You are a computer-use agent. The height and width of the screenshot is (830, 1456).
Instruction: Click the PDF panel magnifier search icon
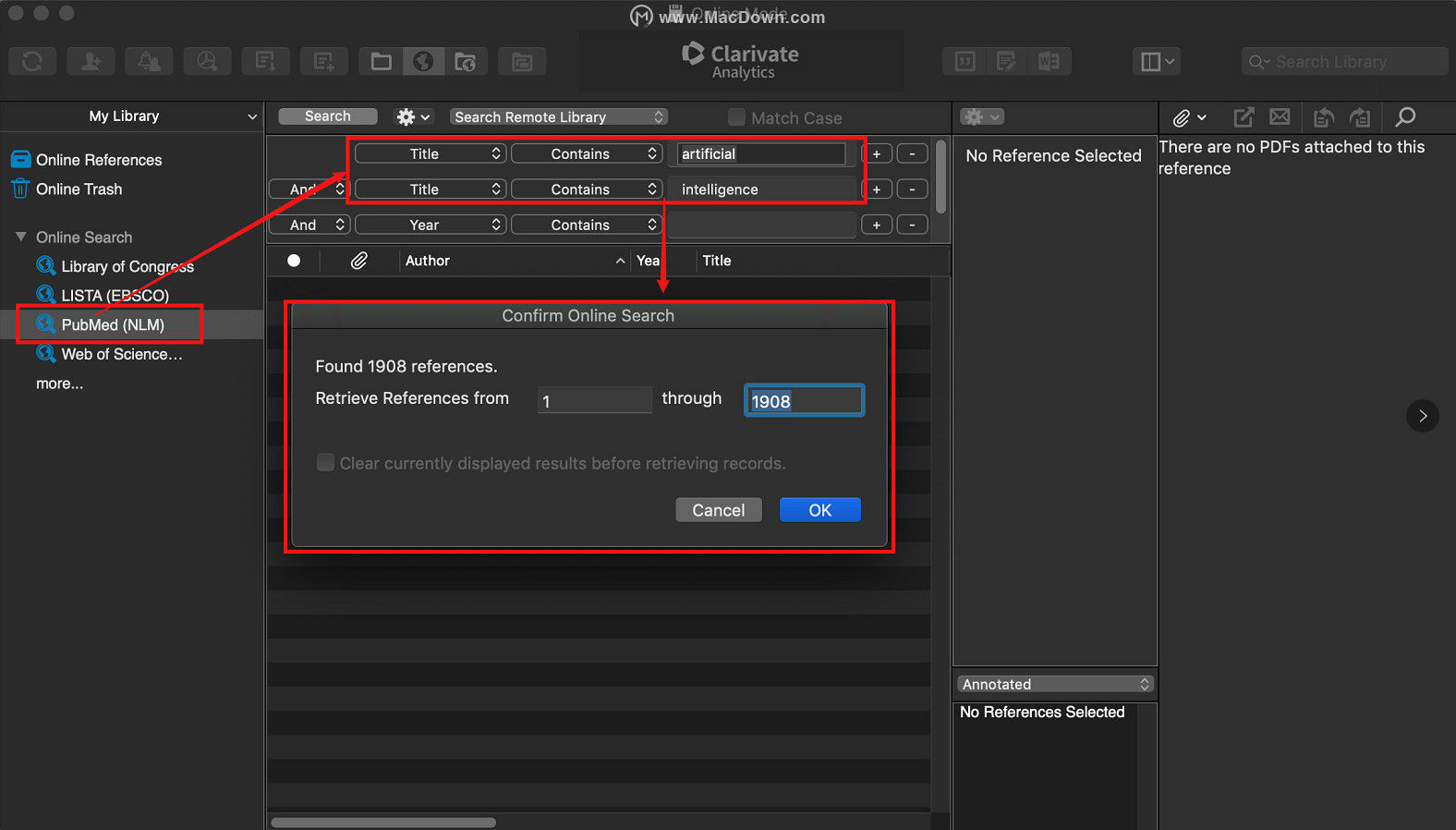tap(1405, 116)
